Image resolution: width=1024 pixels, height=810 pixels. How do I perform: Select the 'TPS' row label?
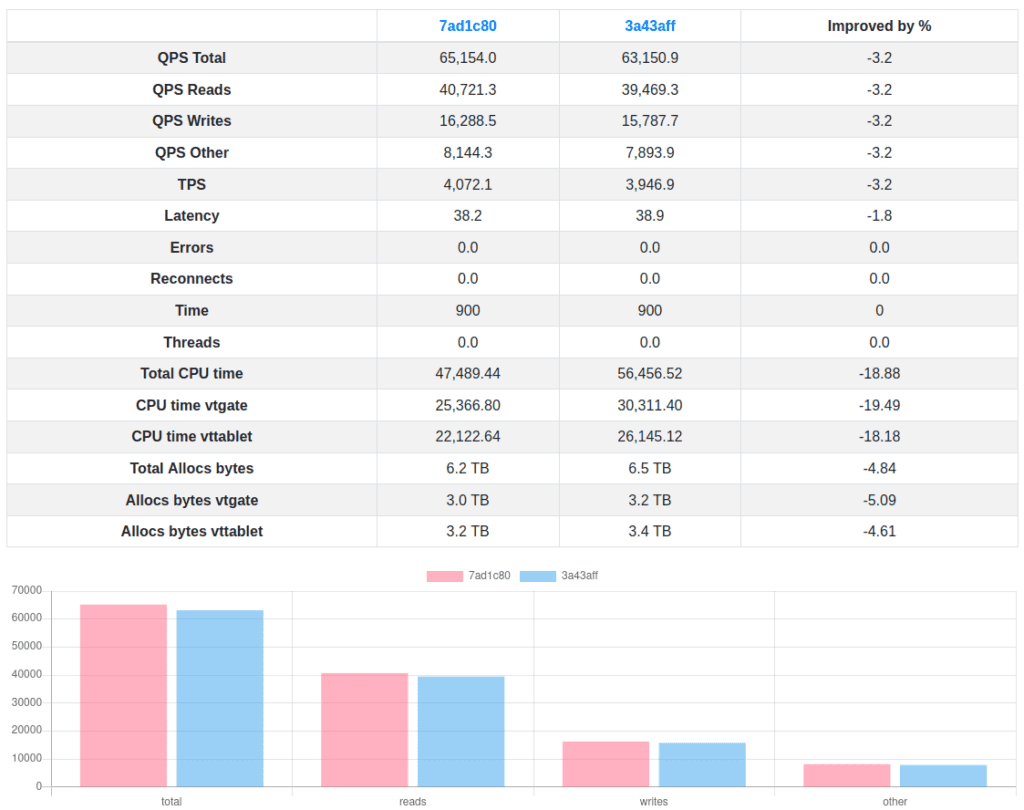[x=191, y=184]
